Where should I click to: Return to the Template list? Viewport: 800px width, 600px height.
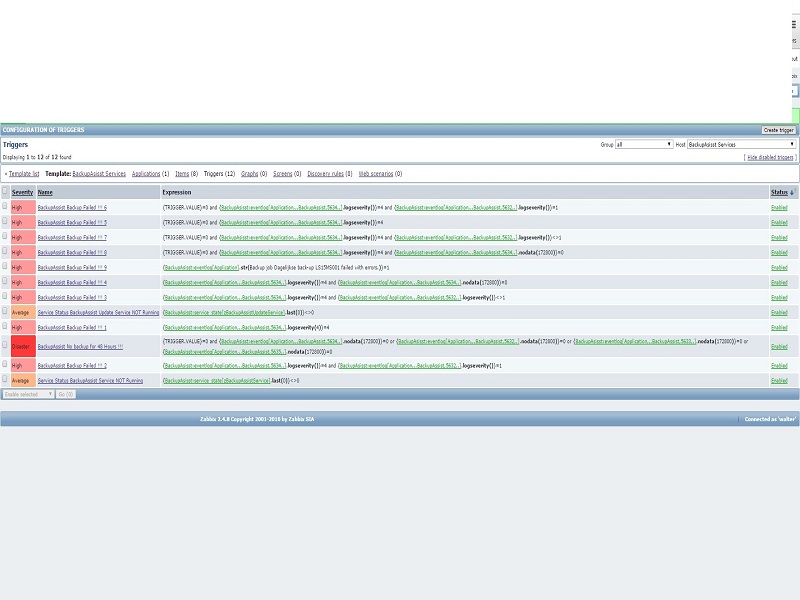(24, 173)
